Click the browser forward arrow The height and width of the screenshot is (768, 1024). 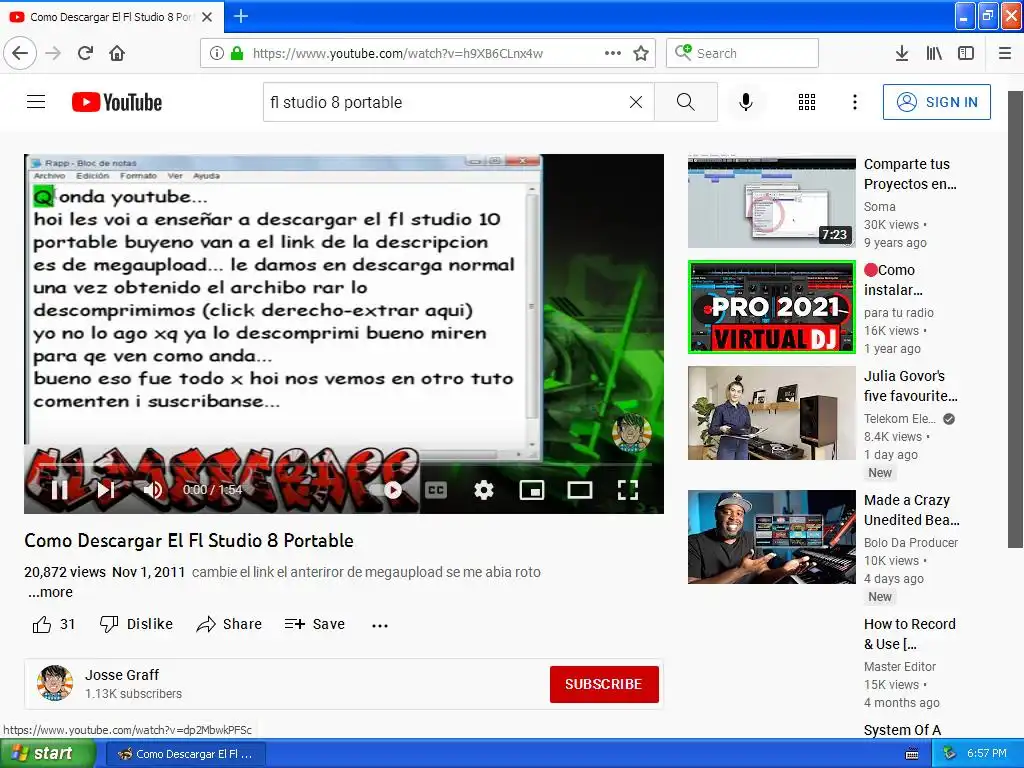point(53,53)
